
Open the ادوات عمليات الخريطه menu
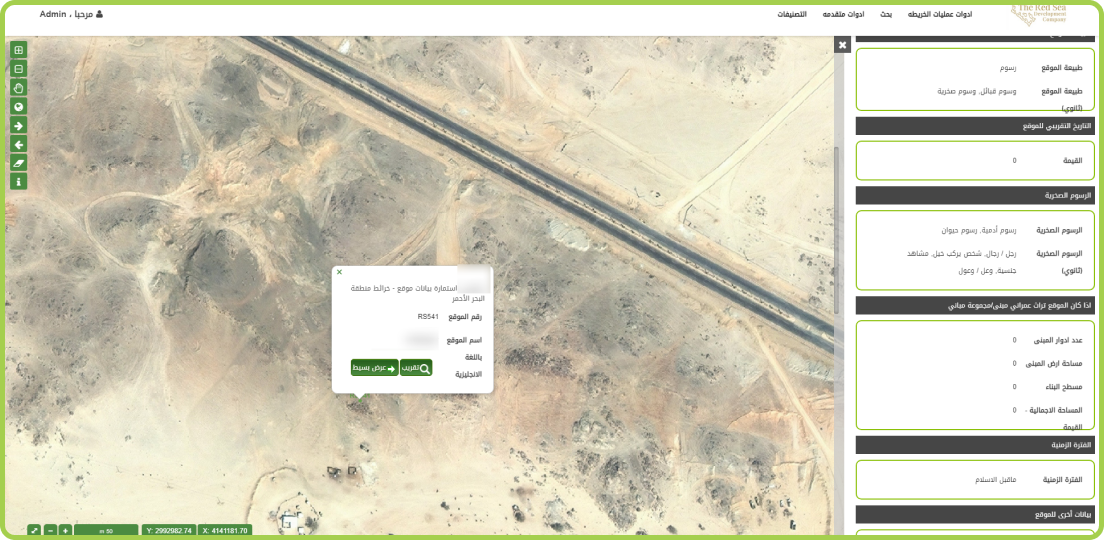(939, 15)
